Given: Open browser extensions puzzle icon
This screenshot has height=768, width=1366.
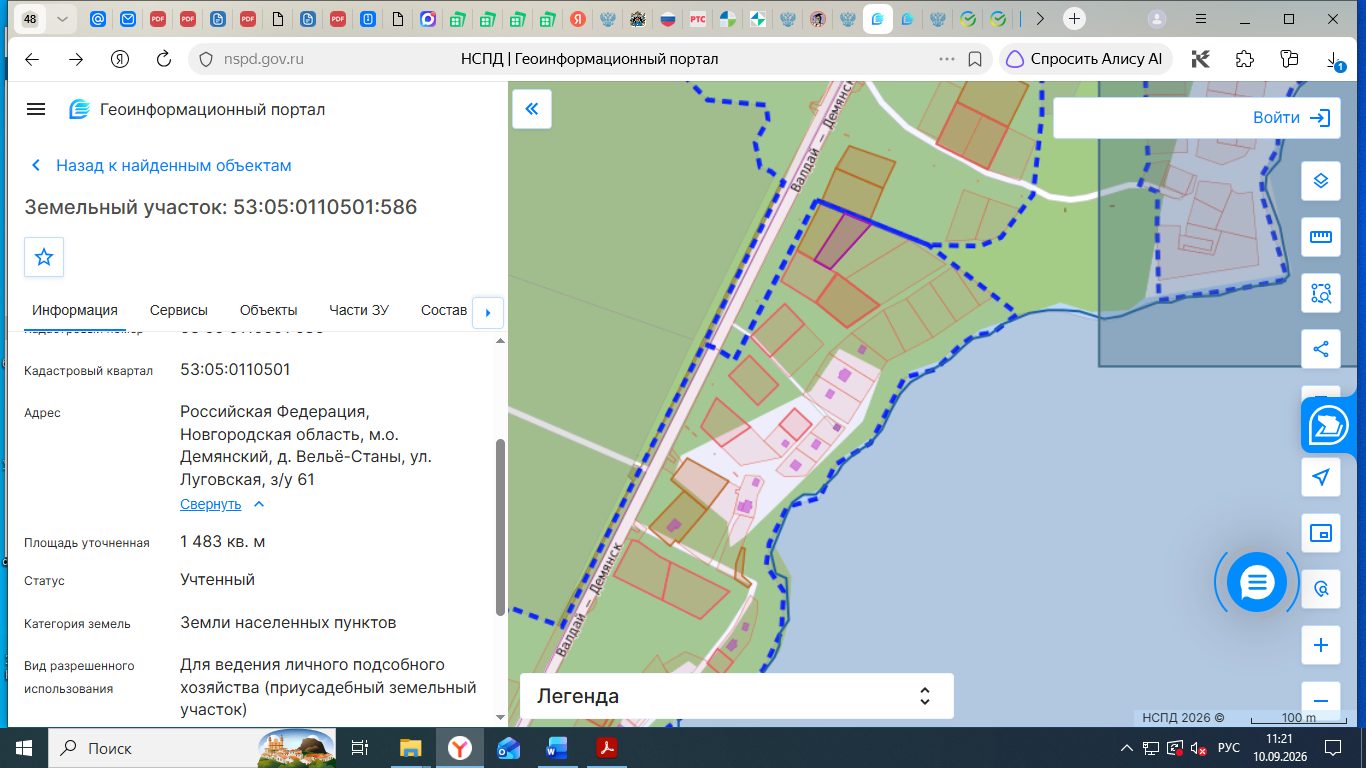Looking at the screenshot, I should (x=1244, y=59).
